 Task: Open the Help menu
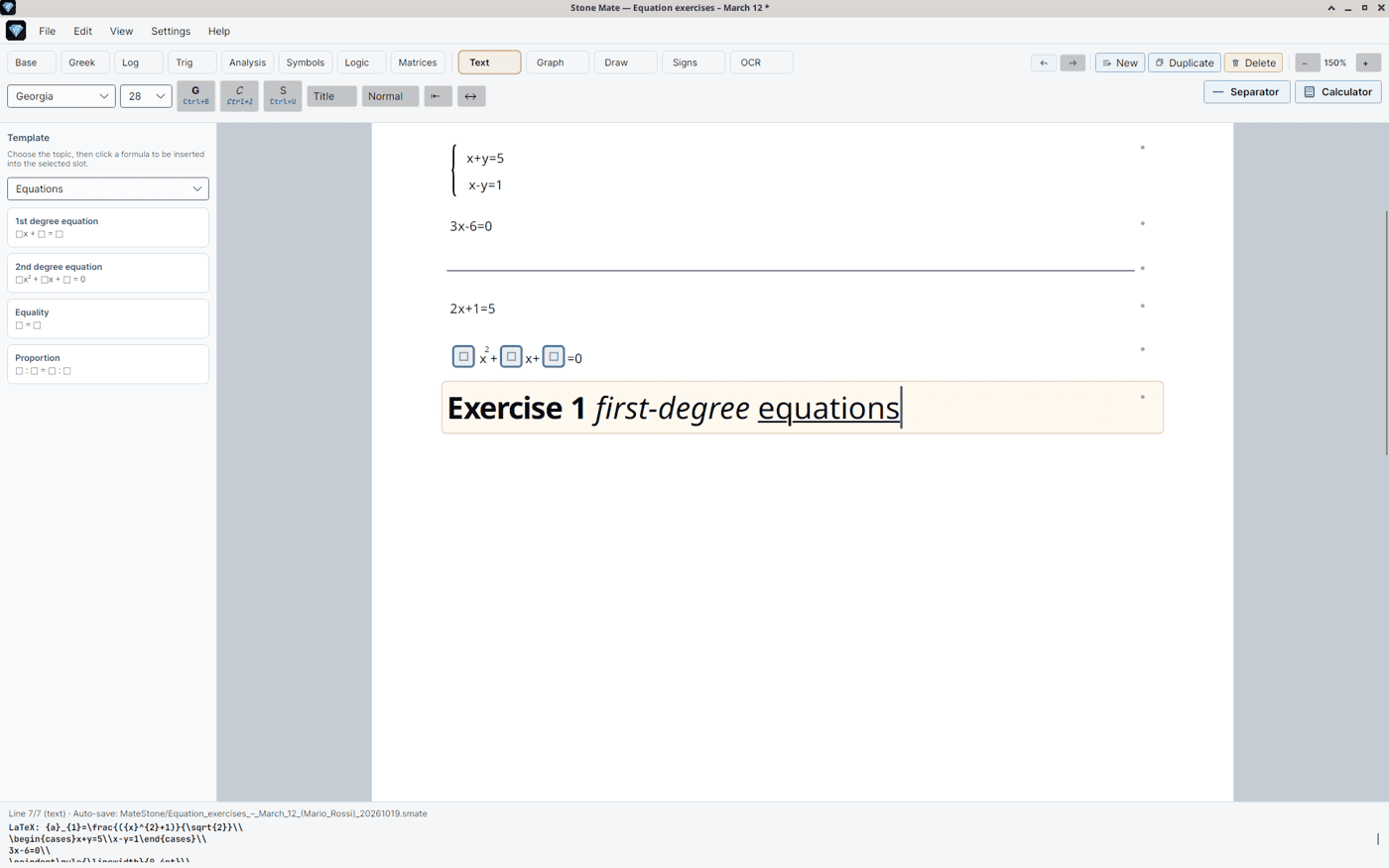(219, 31)
